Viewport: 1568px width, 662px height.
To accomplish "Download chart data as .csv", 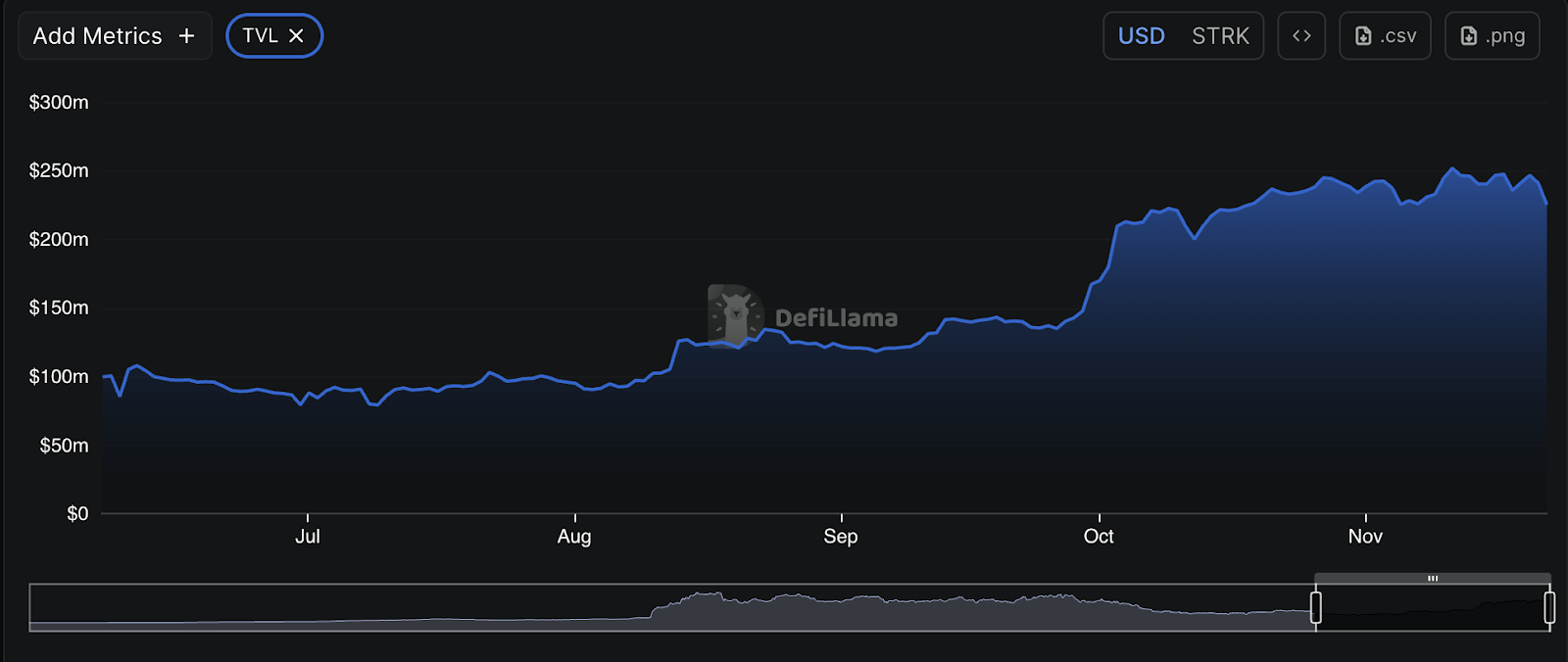I will click(x=1385, y=36).
